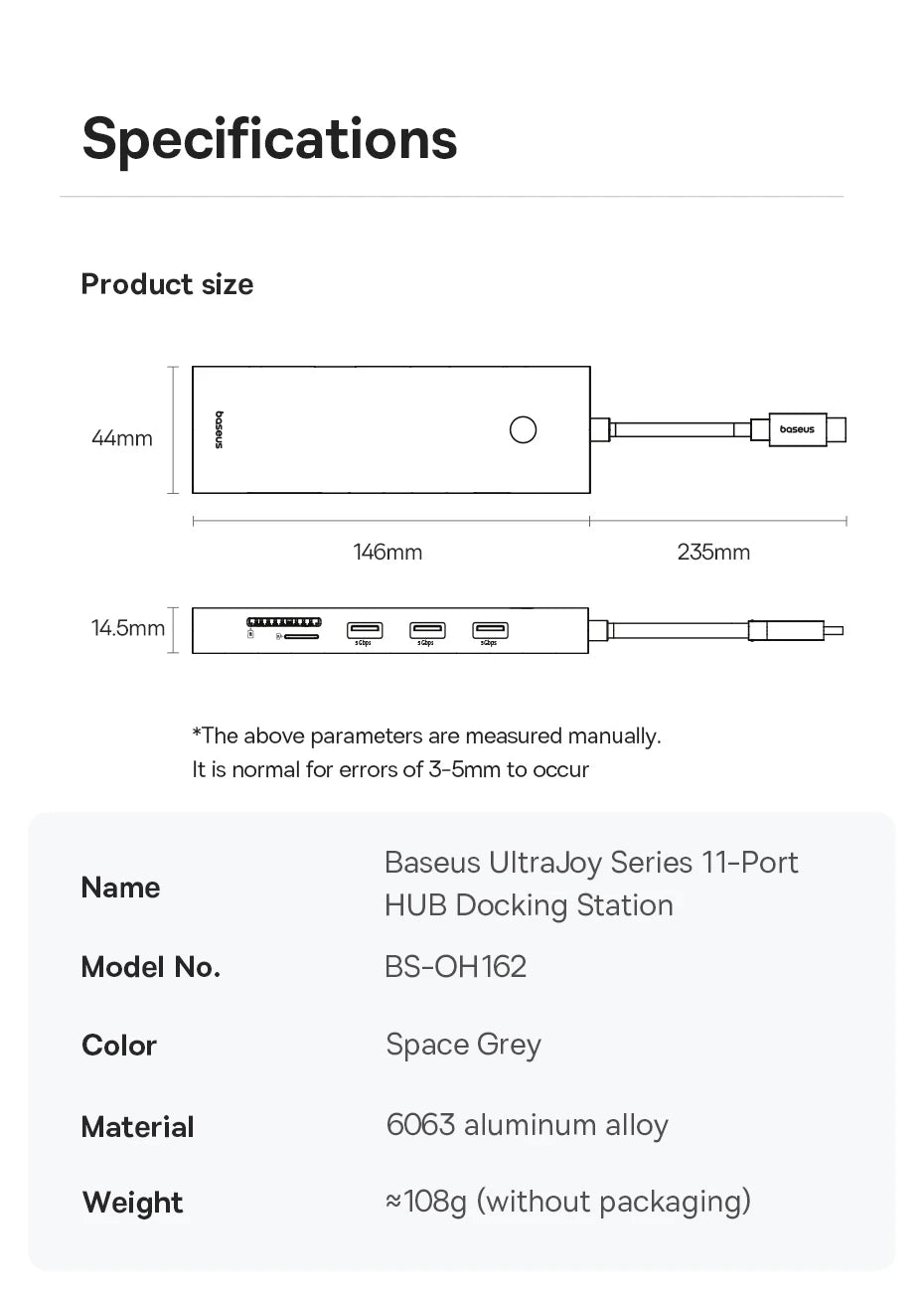The width and height of the screenshot is (924, 1297).
Task: Click the Baseus-branded USB-C plug
Action: click(x=797, y=429)
